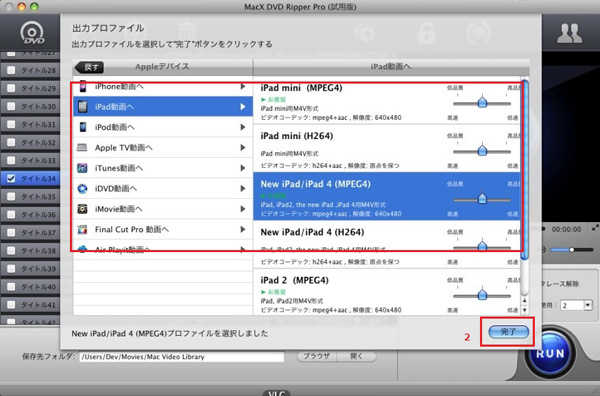Check the タイトル41 checkbox
Viewport: 600px width, 396px height.
pos(11,305)
